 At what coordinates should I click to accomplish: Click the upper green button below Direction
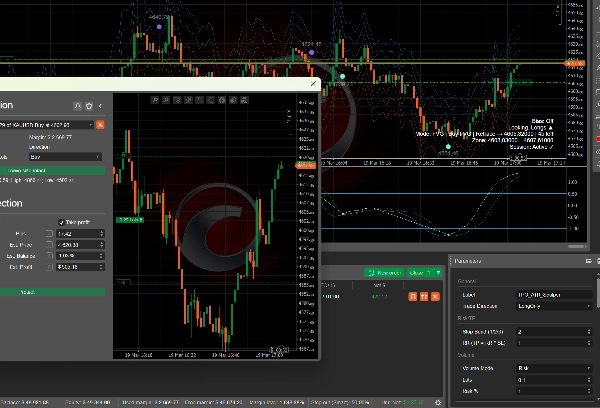coord(52,171)
